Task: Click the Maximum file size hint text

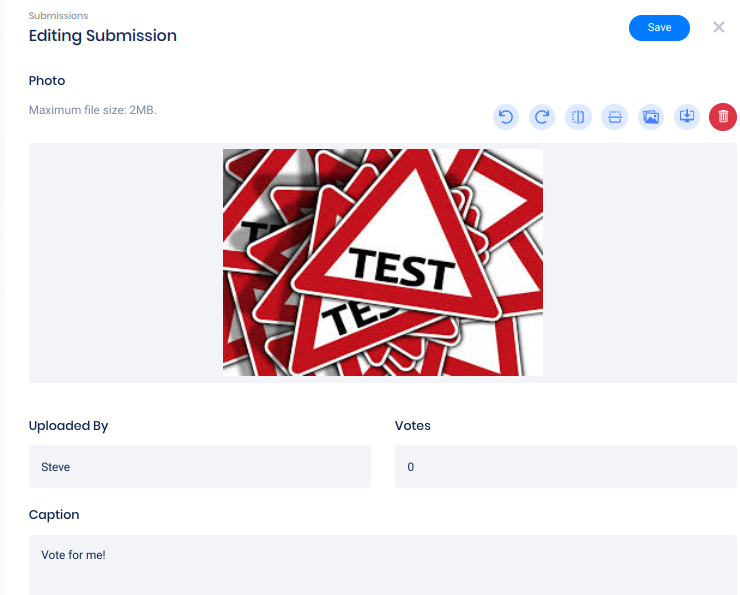Action: pos(93,110)
